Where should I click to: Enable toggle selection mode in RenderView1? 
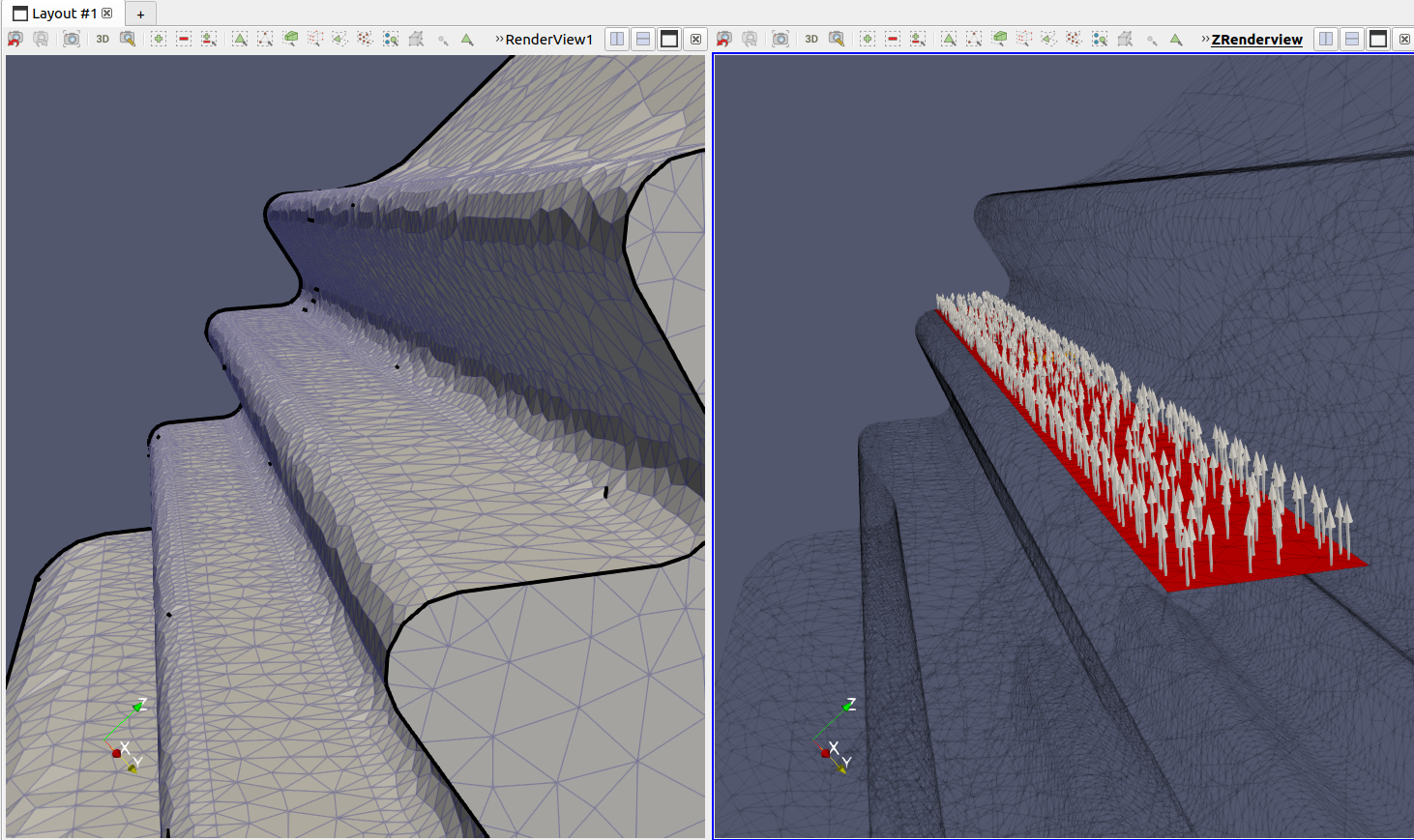coord(209,39)
